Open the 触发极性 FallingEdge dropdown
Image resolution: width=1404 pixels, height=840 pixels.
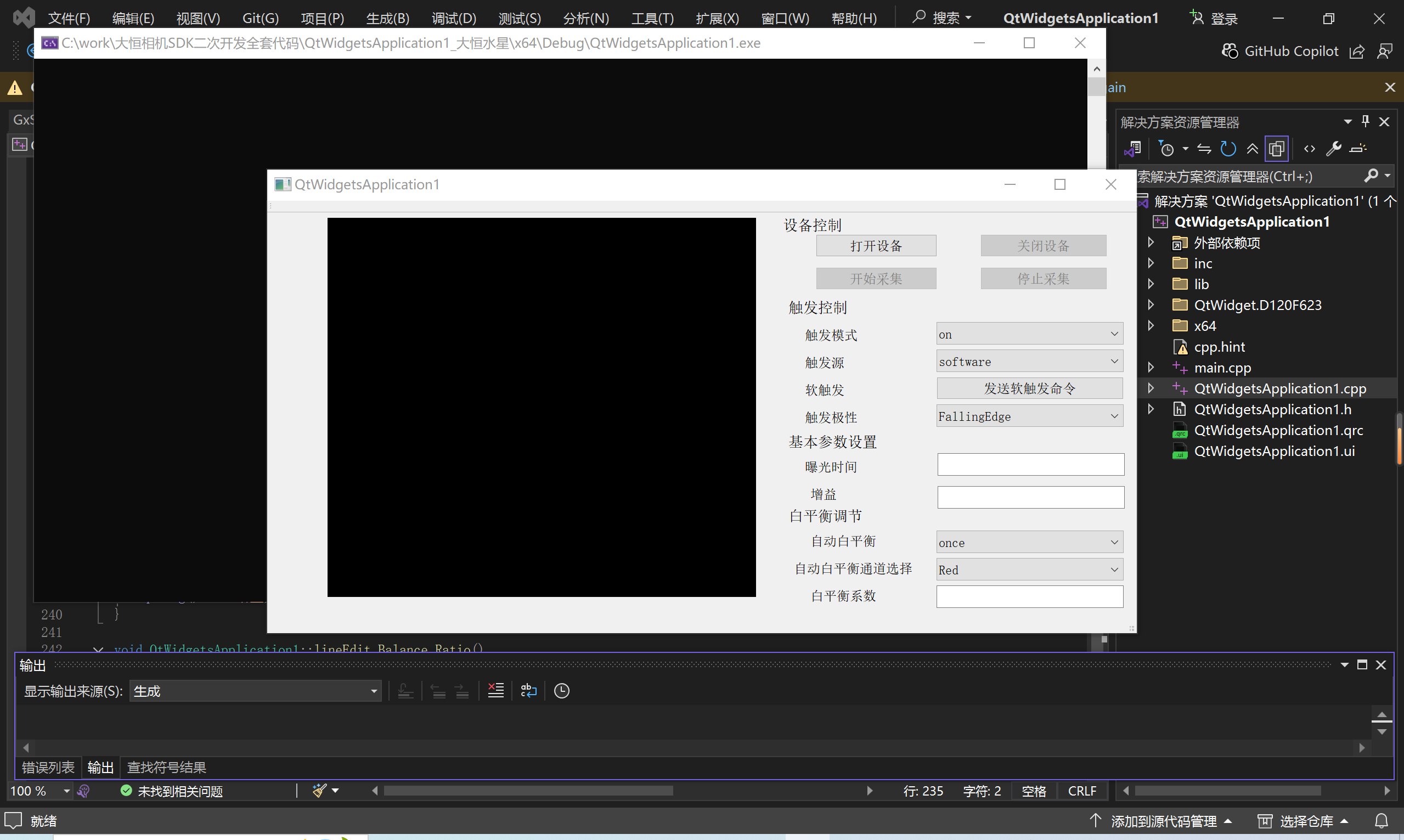tap(1029, 416)
